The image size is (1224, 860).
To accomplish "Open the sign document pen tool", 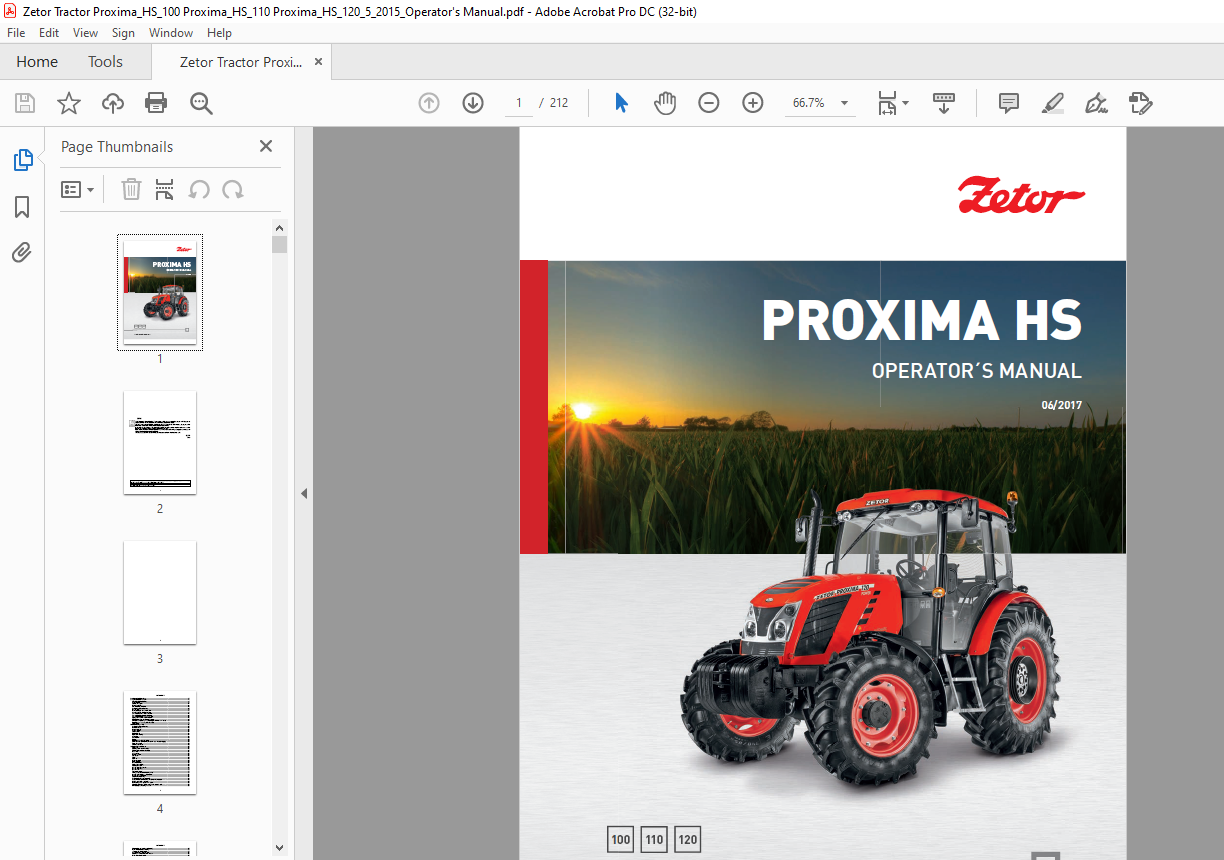I will point(1096,103).
